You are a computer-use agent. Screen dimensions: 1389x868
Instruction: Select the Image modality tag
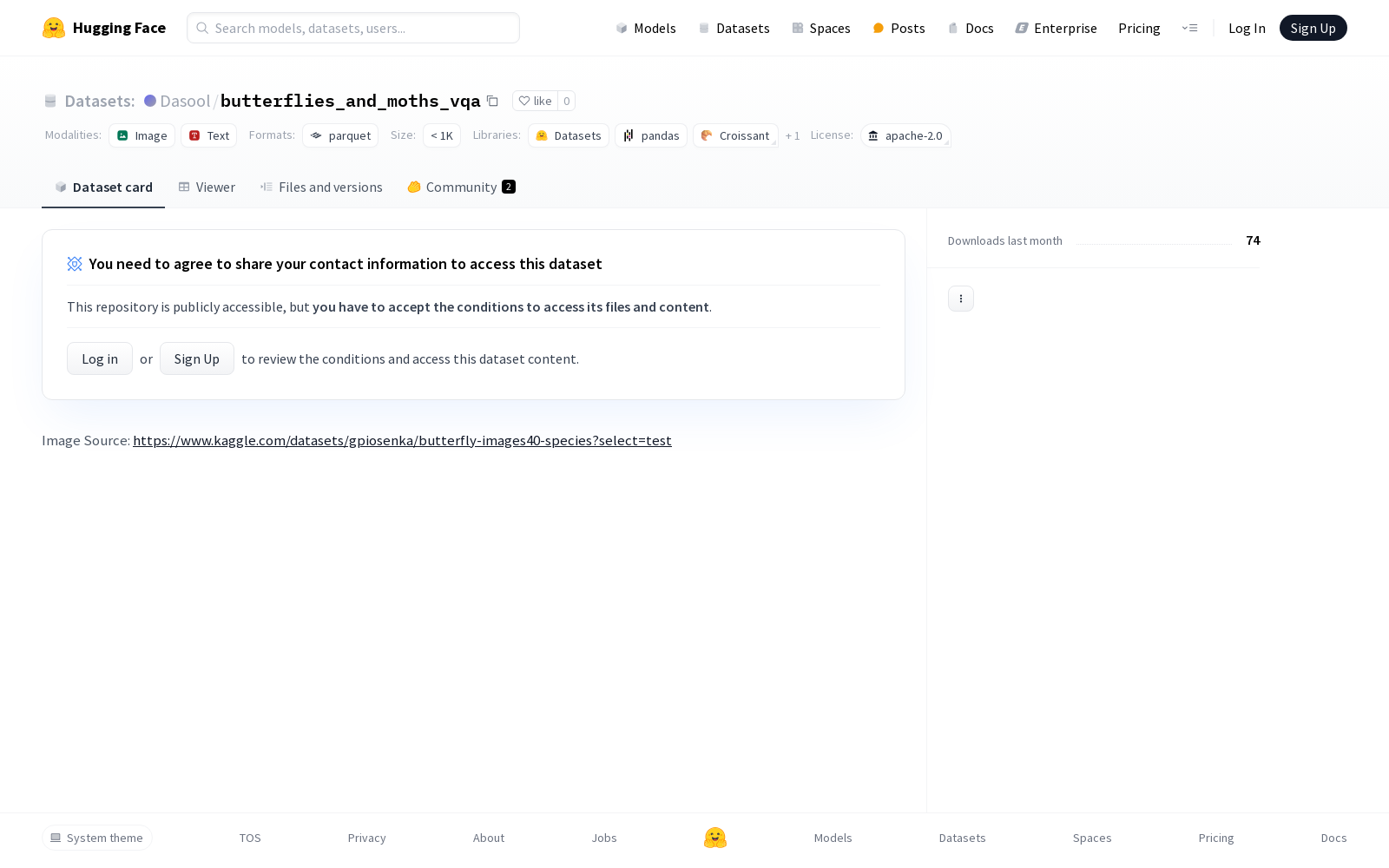click(142, 135)
